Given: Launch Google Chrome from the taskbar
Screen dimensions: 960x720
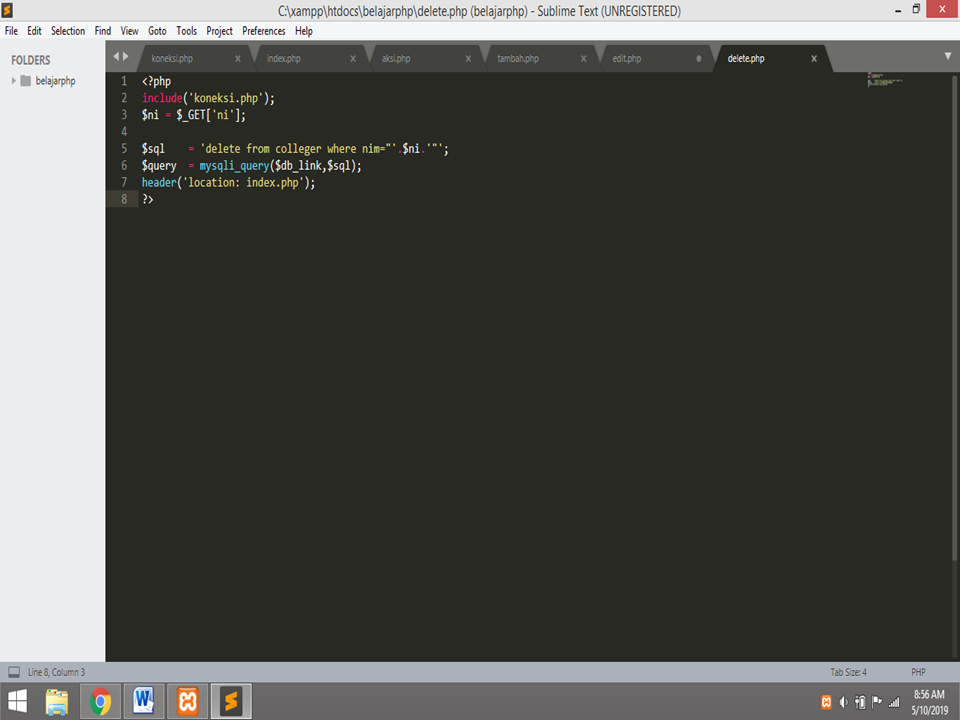Looking at the screenshot, I should tap(99, 700).
